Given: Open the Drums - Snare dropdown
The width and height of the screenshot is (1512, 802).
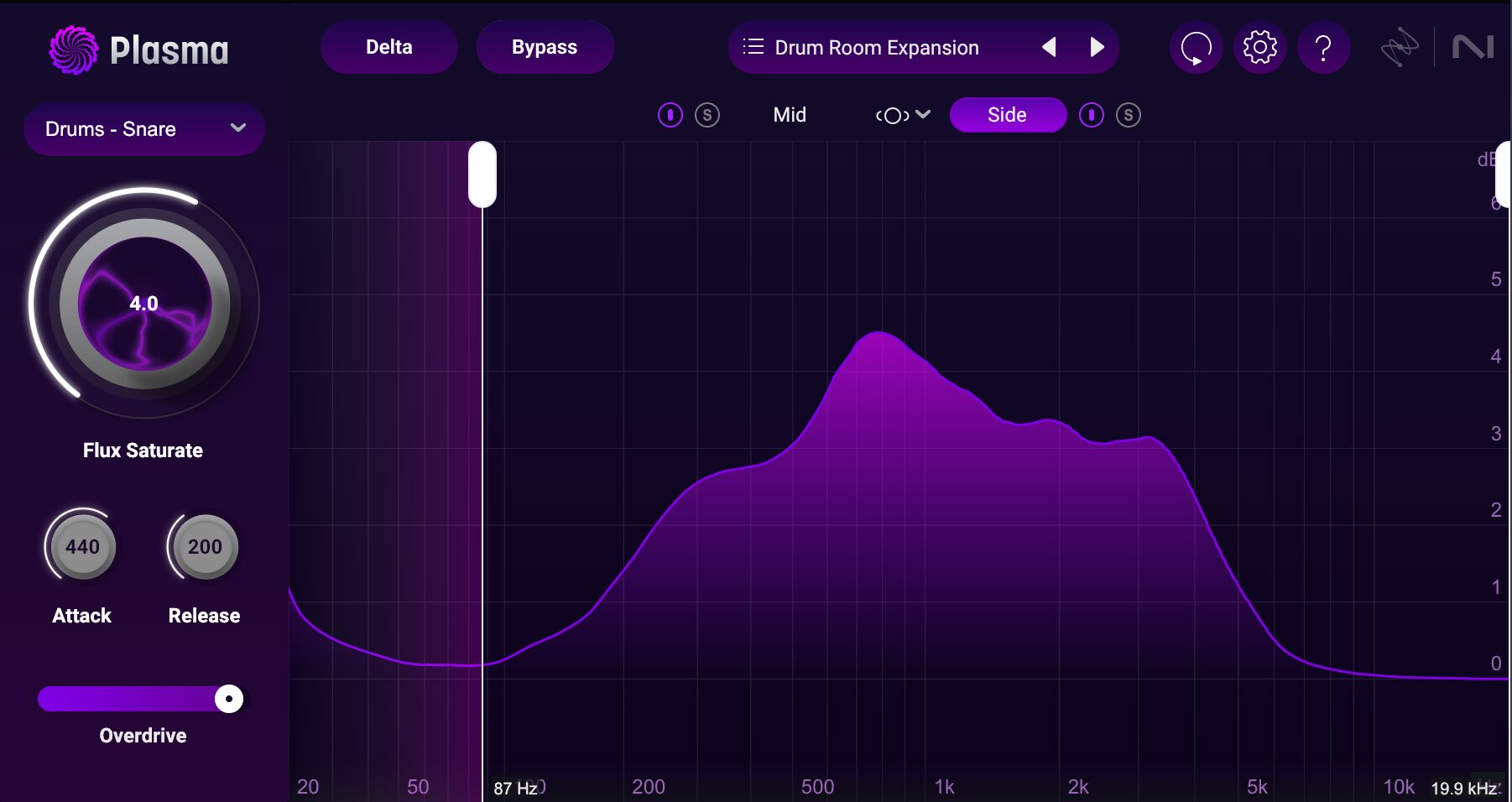Looking at the screenshot, I should click(144, 129).
